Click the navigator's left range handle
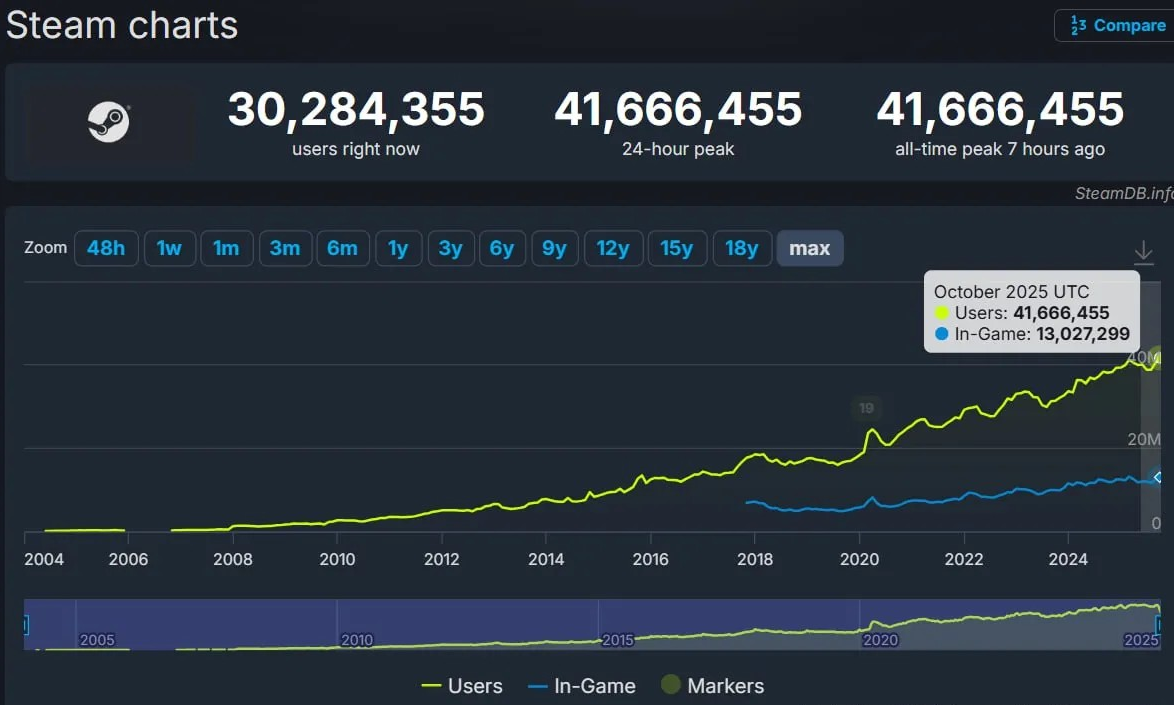Image resolution: width=1174 pixels, height=705 pixels. (25, 625)
